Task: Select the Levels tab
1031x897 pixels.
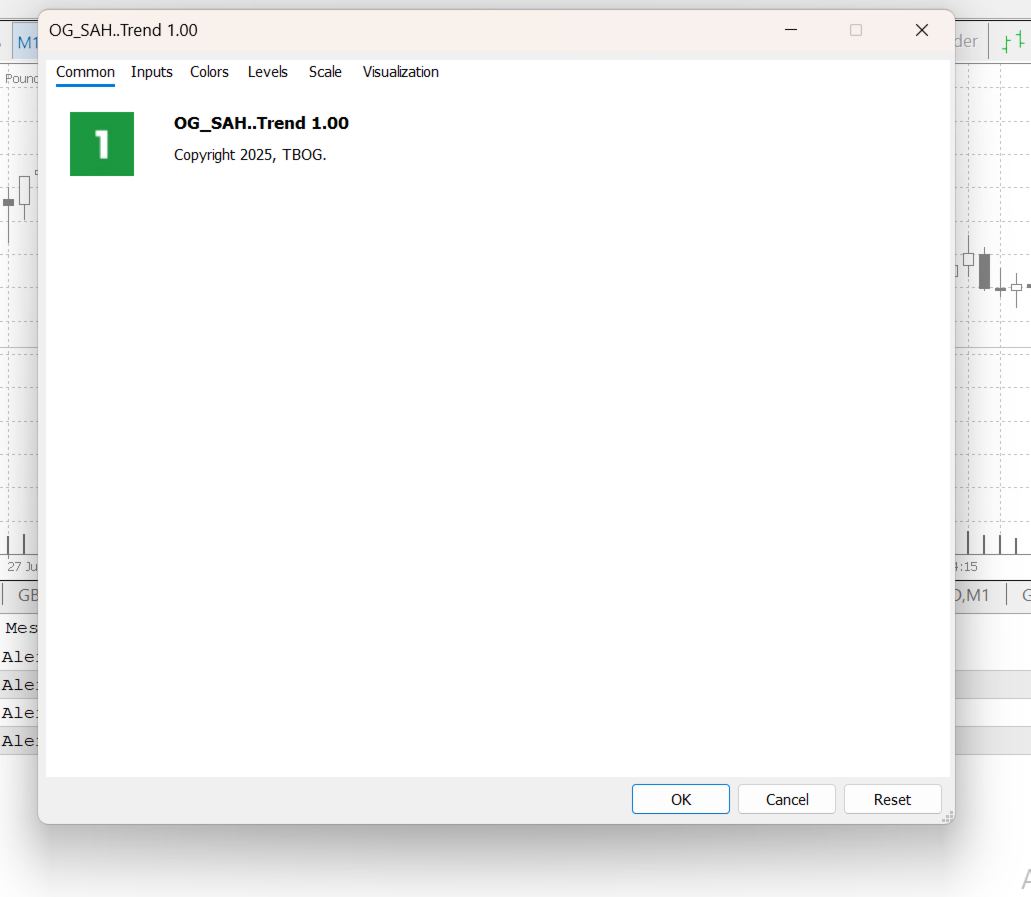Action: point(268,72)
